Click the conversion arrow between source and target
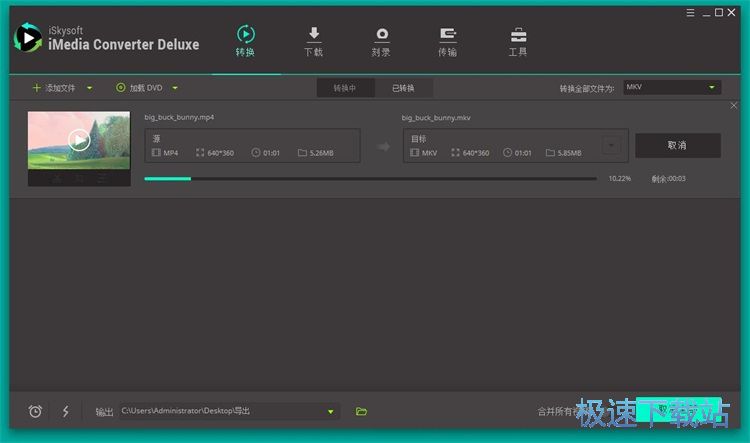Image resolution: width=750 pixels, height=443 pixels. [383, 146]
